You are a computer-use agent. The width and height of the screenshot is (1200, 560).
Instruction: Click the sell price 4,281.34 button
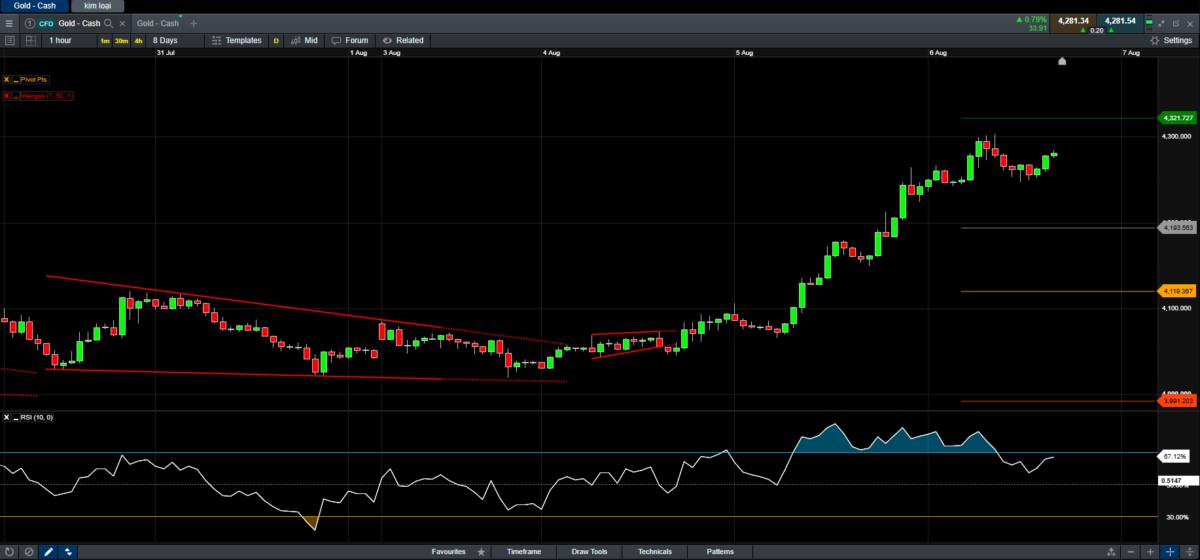coord(1072,24)
